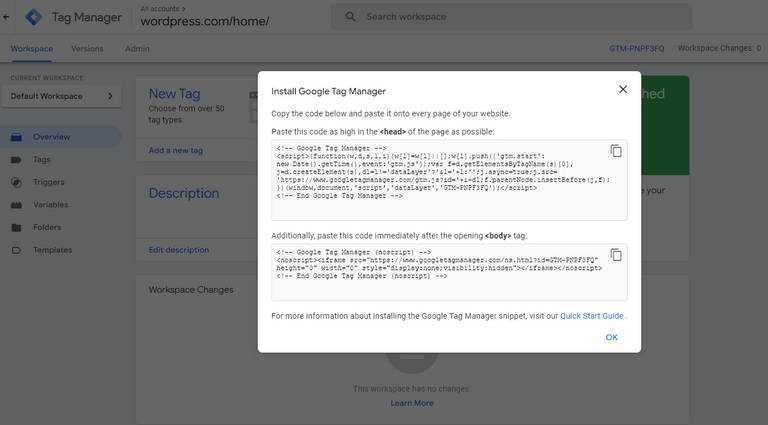Switch to the Admin tab
The height and width of the screenshot is (425, 768).
[137, 48]
